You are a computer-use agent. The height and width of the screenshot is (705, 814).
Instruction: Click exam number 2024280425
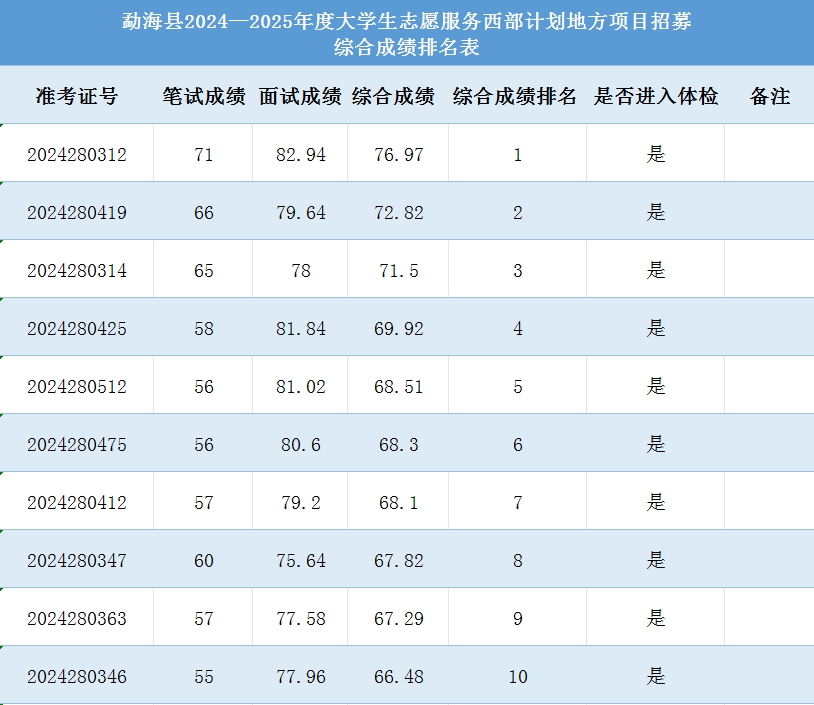click(77, 329)
